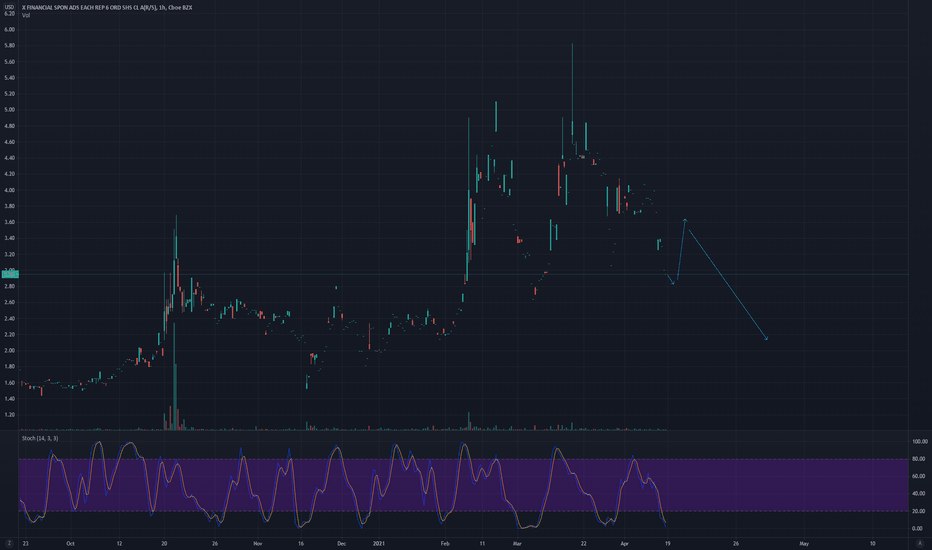The width and height of the screenshot is (932, 550).
Task: Click the Feb label on time axis
Action: pos(445,543)
